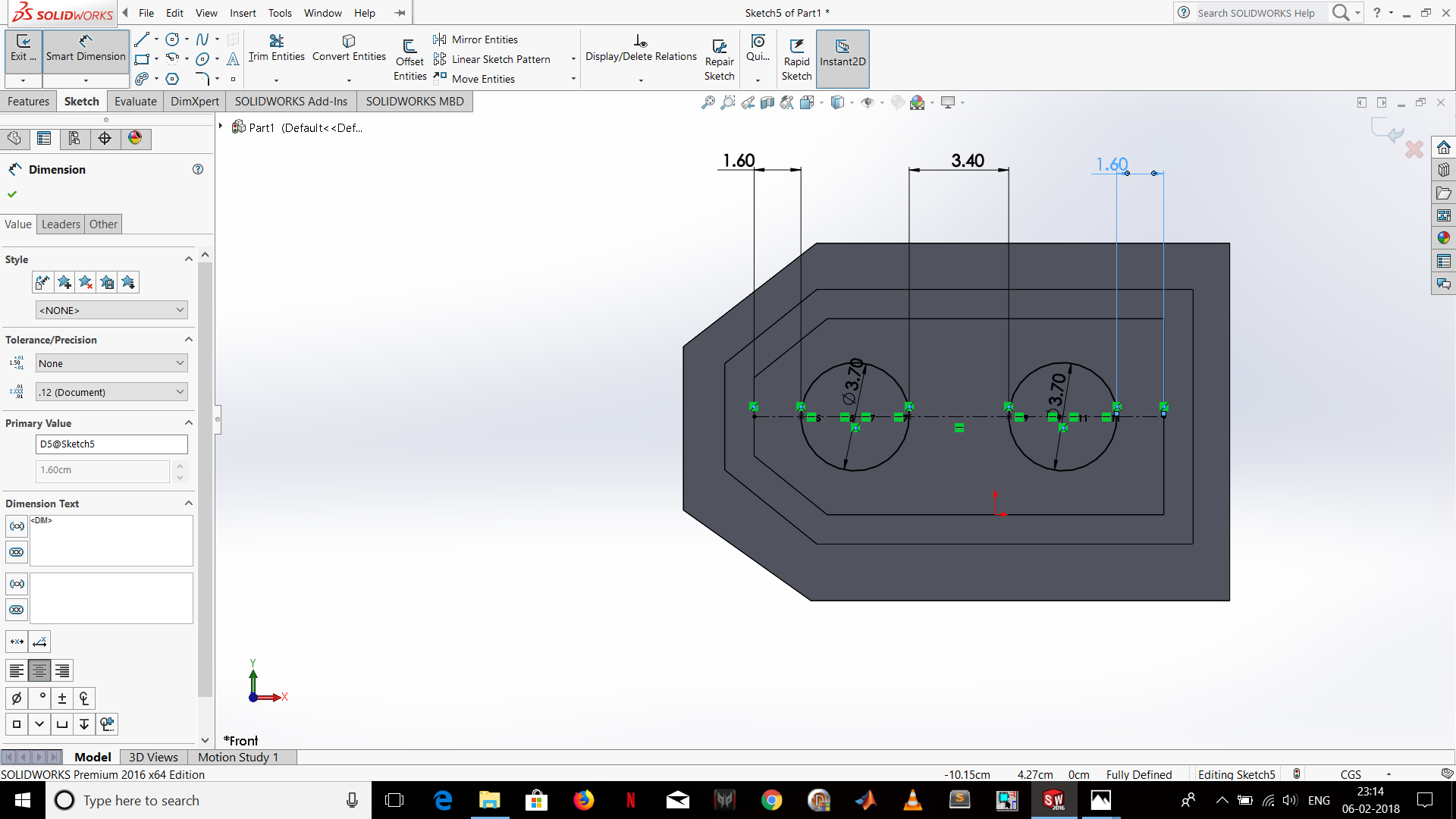Screen dimensions: 1456x819
Task: Switch to the Motion Study 1 tab
Action: pos(238,757)
